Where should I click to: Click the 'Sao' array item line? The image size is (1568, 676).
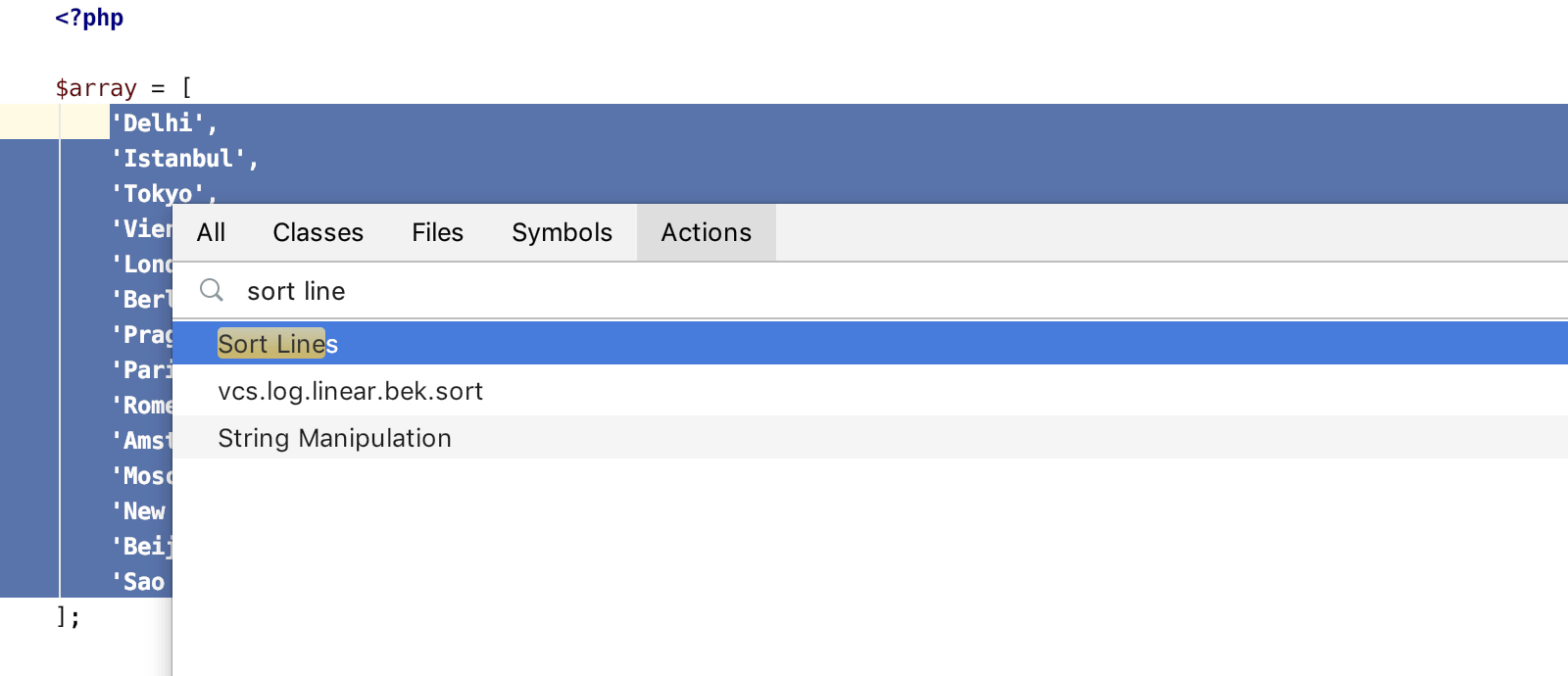tap(142, 581)
